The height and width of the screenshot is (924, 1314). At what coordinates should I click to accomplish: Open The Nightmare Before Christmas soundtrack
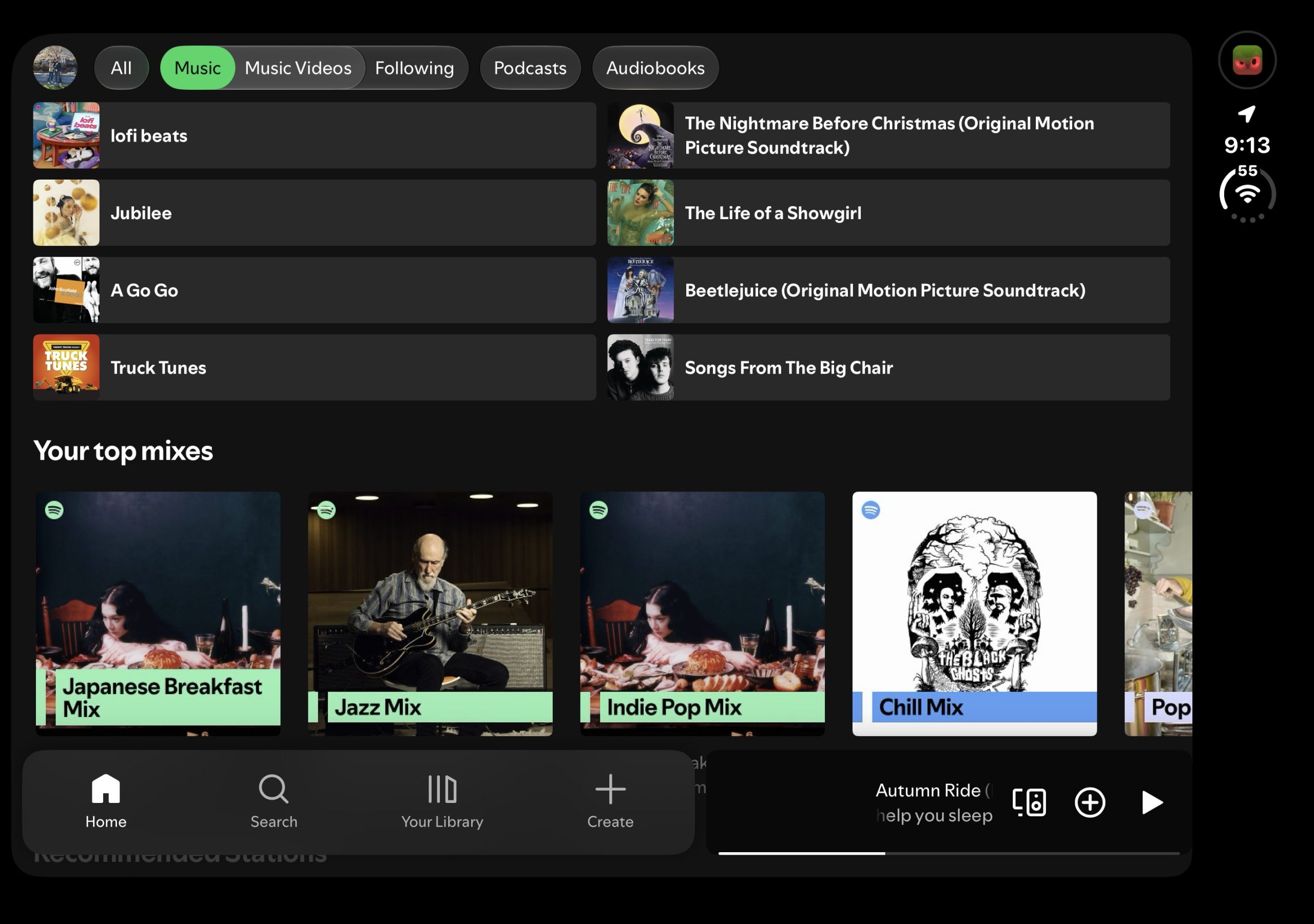pyautogui.click(x=888, y=135)
